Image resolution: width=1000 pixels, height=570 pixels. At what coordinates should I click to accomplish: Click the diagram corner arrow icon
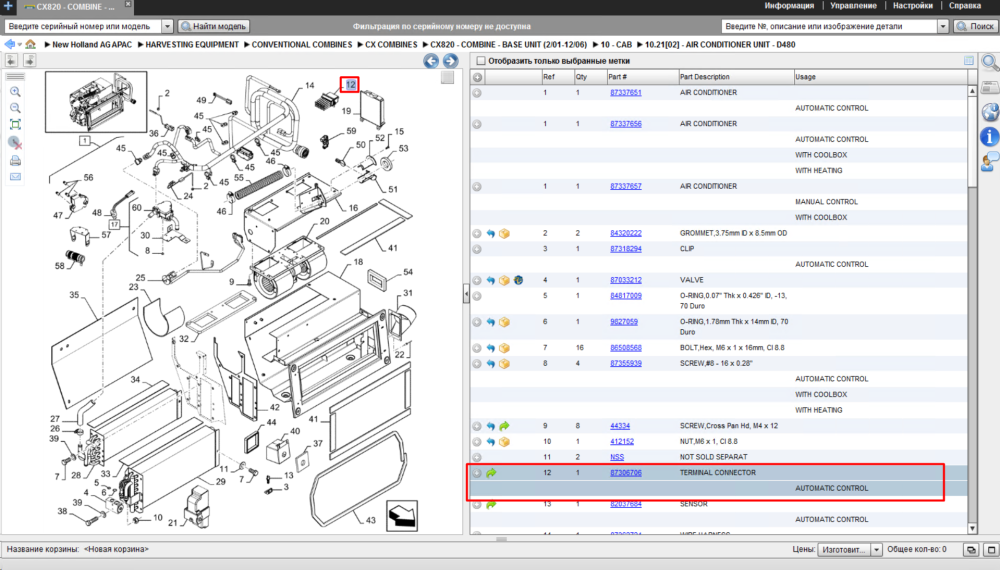[x=402, y=516]
